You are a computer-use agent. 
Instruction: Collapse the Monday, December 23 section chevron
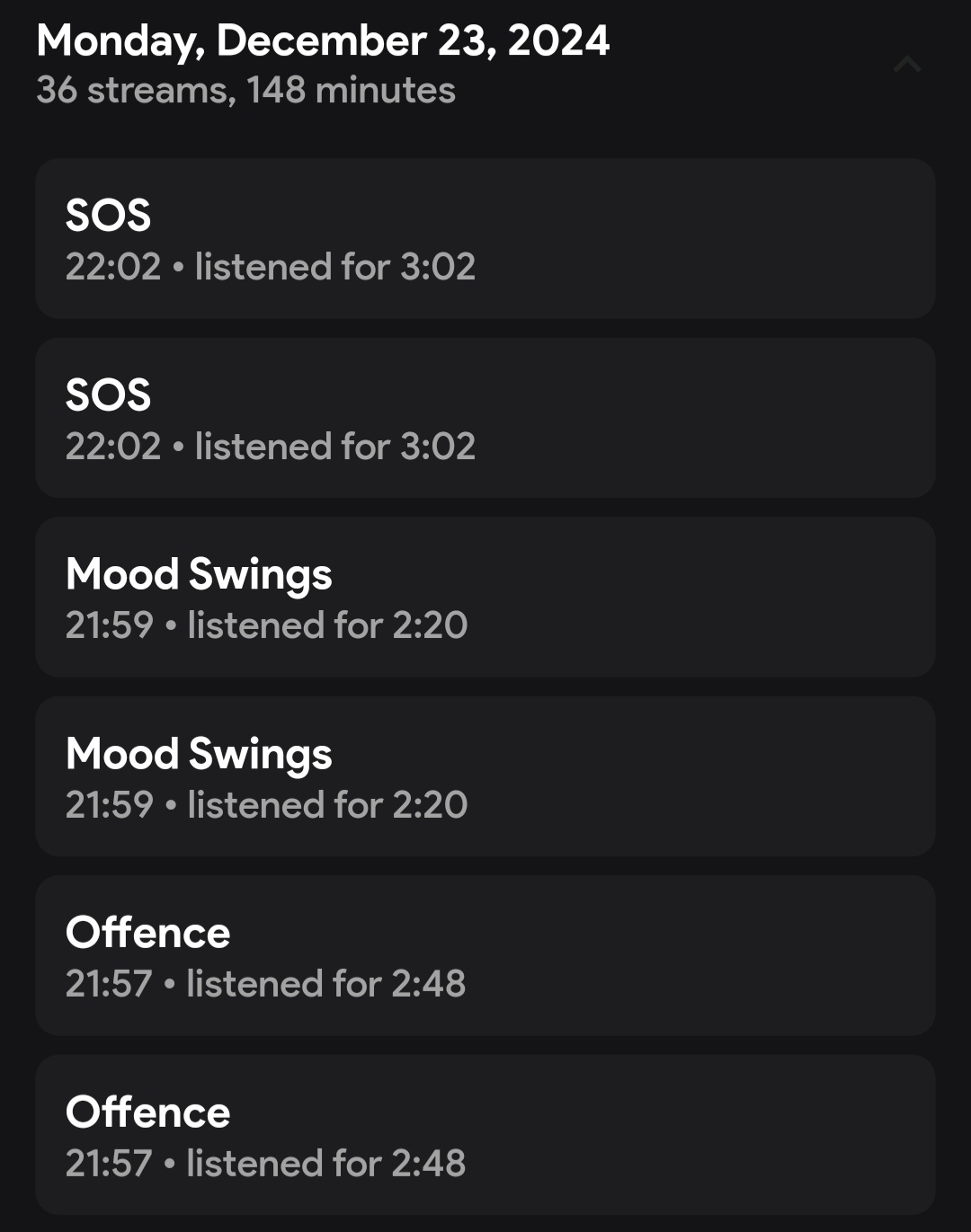907,64
